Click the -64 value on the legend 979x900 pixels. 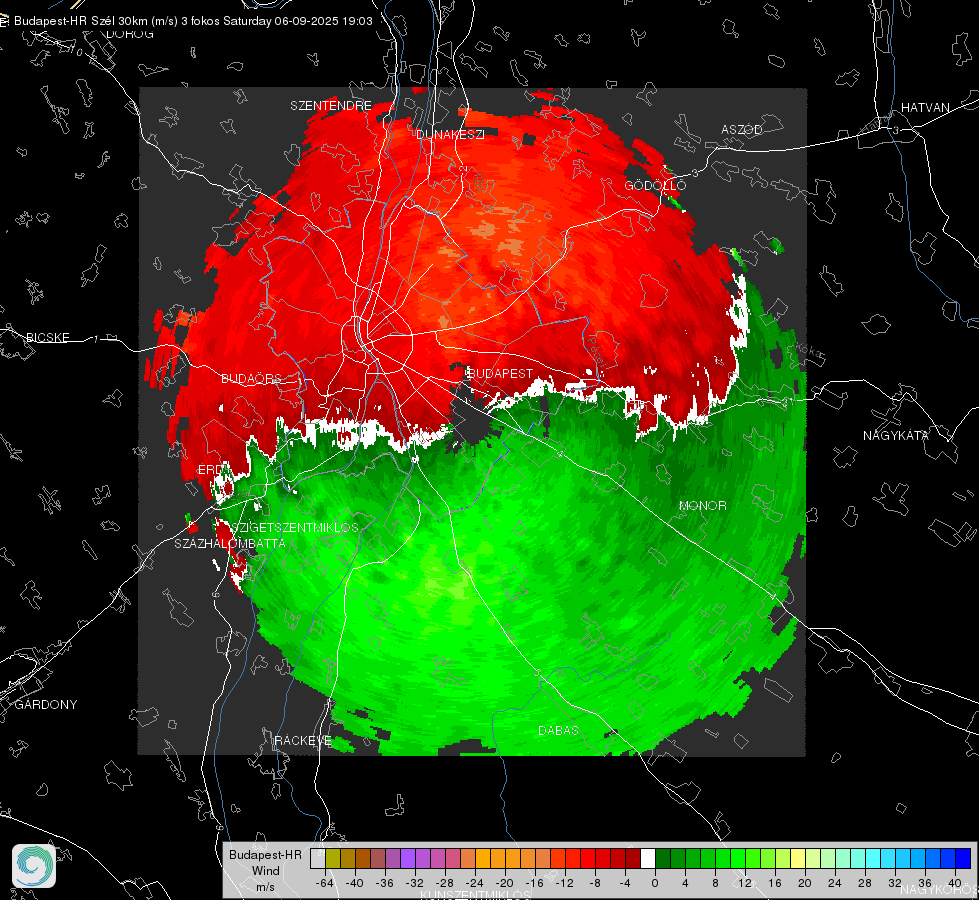tap(324, 883)
